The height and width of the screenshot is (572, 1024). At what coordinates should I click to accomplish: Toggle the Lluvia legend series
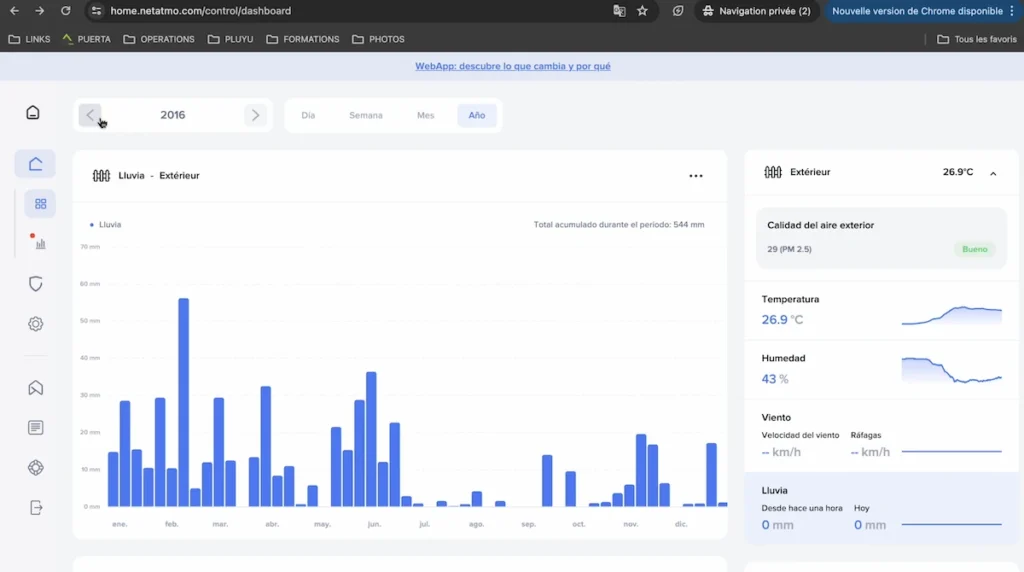tap(105, 225)
